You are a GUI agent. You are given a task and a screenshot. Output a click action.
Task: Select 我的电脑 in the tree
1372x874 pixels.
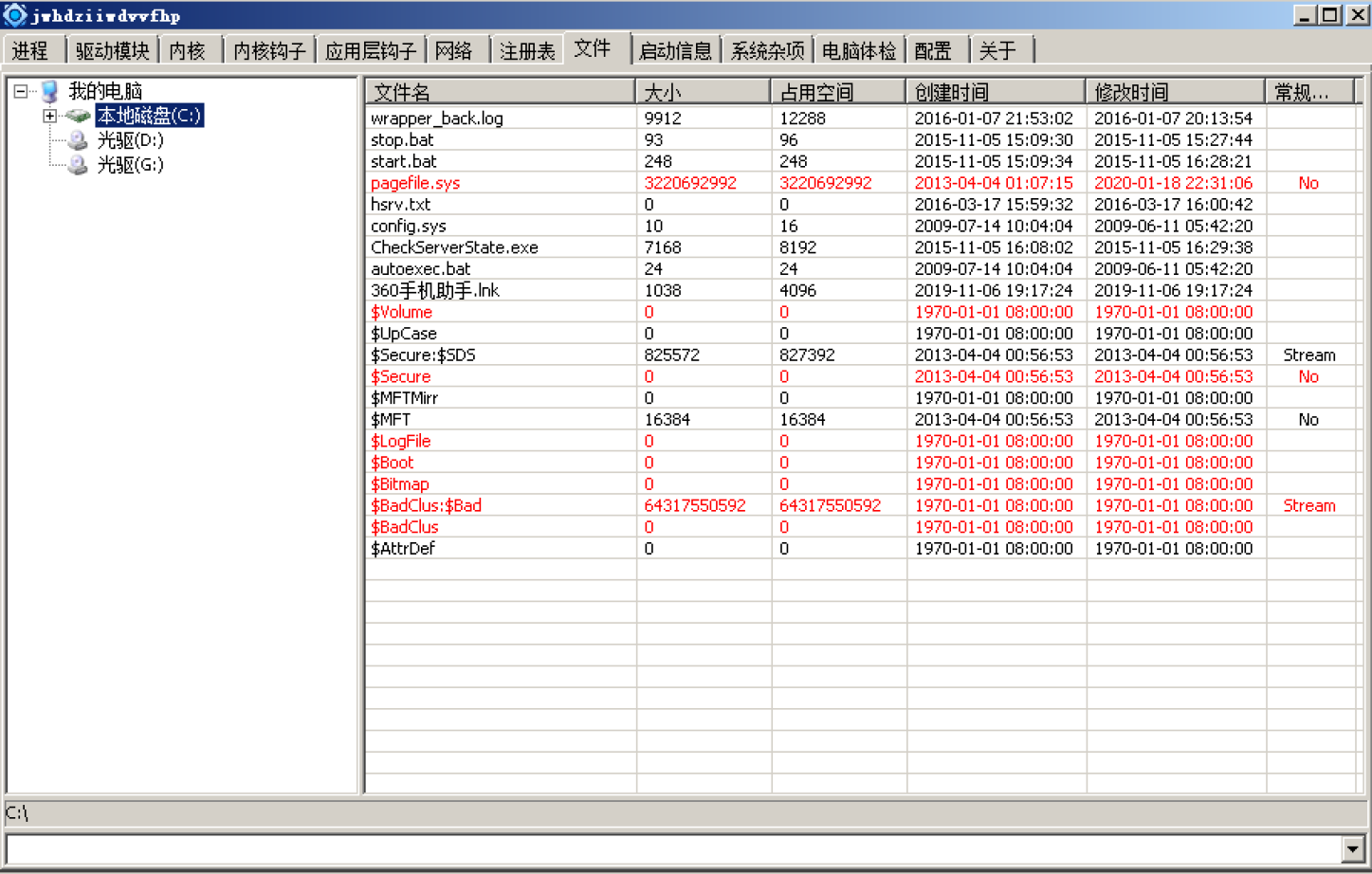point(105,91)
